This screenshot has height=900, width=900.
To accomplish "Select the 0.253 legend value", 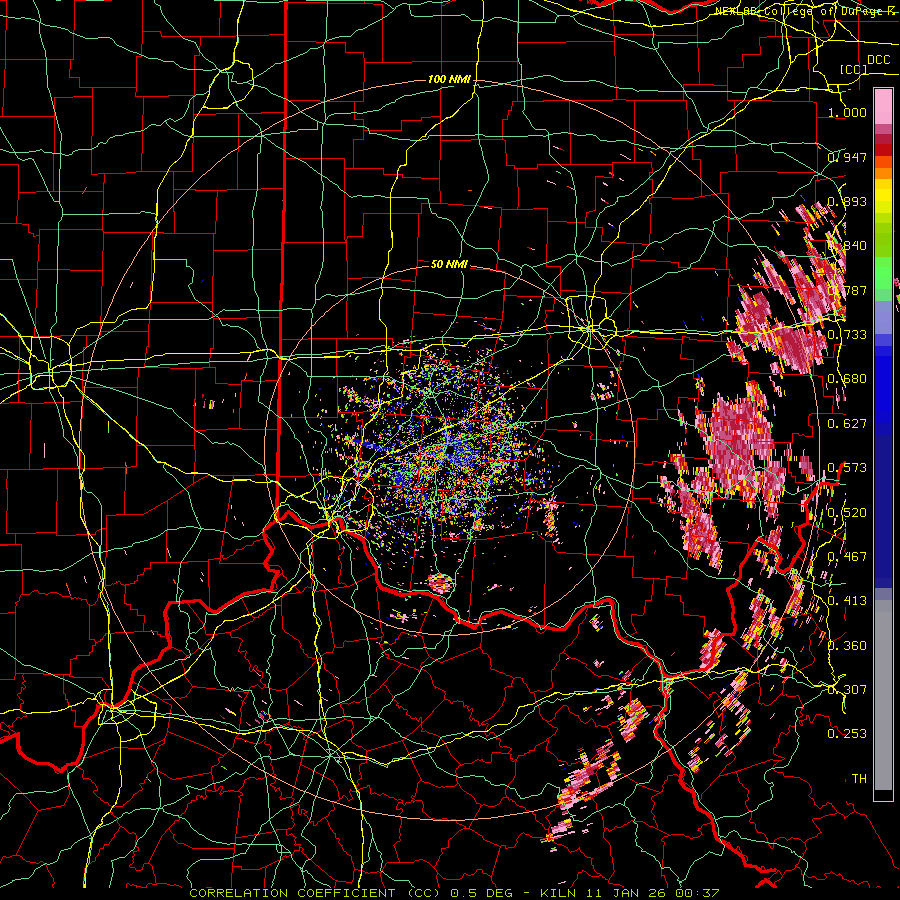I will point(847,734).
